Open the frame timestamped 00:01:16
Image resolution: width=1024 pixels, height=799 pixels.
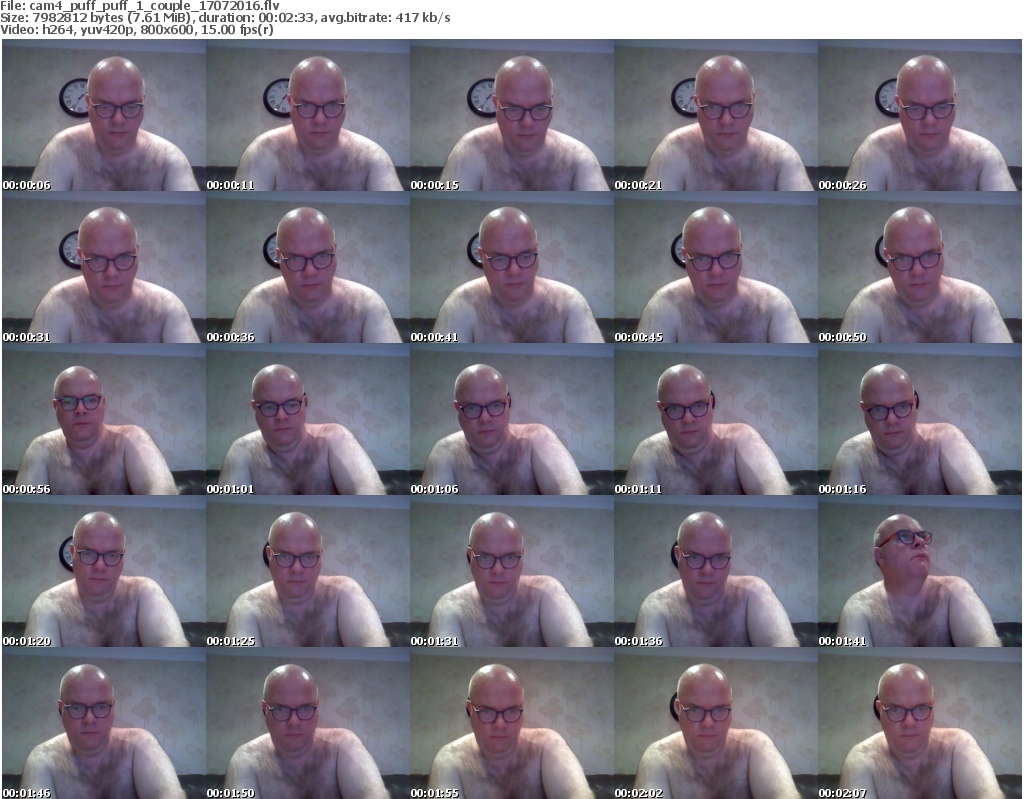(x=920, y=419)
